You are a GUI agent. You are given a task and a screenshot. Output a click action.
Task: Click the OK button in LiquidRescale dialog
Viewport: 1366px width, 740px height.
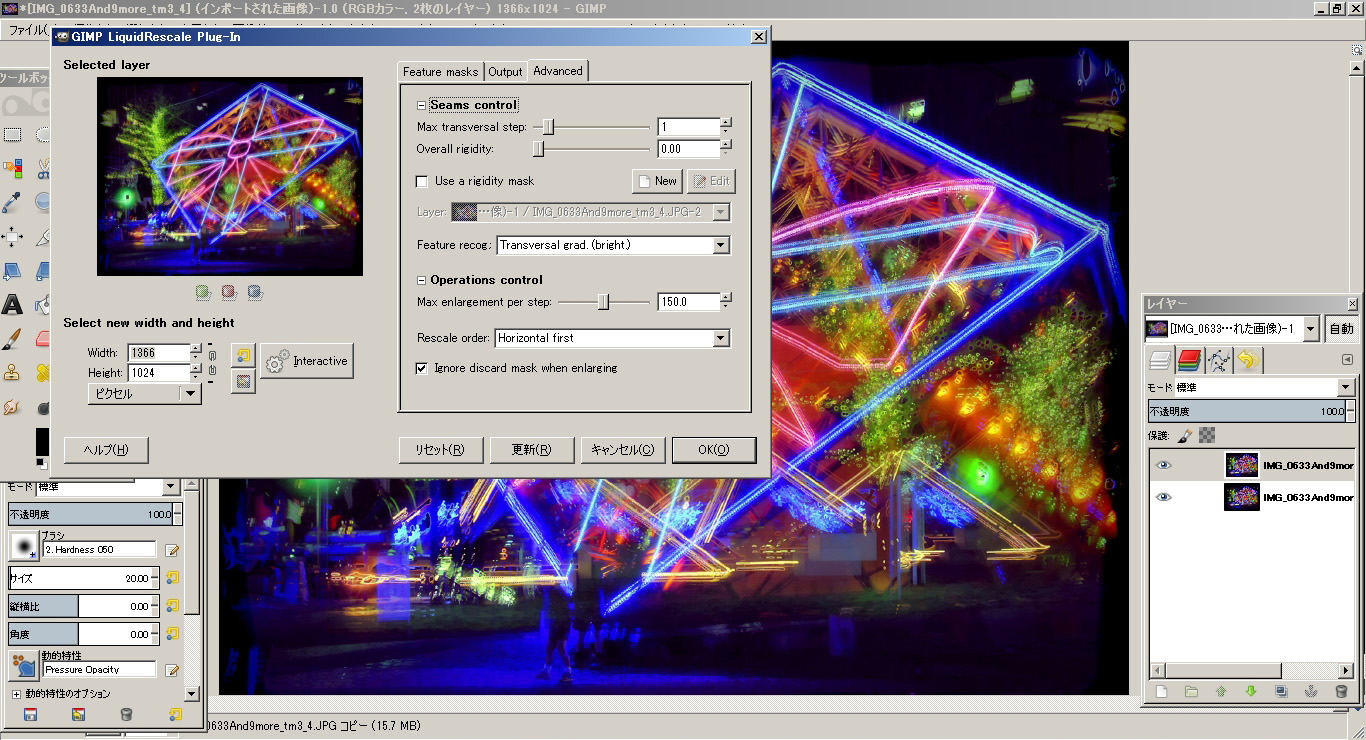[x=713, y=450]
